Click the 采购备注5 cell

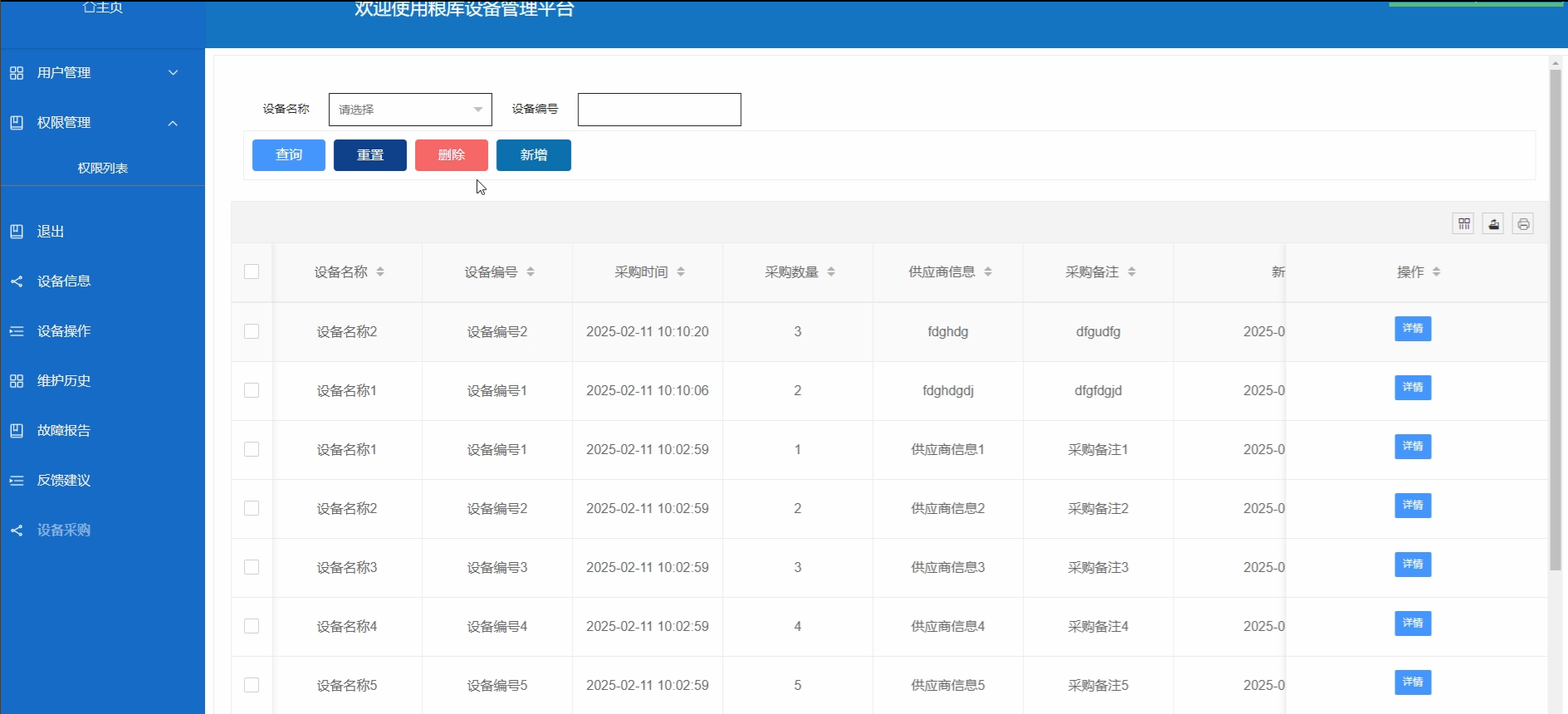coord(1098,685)
